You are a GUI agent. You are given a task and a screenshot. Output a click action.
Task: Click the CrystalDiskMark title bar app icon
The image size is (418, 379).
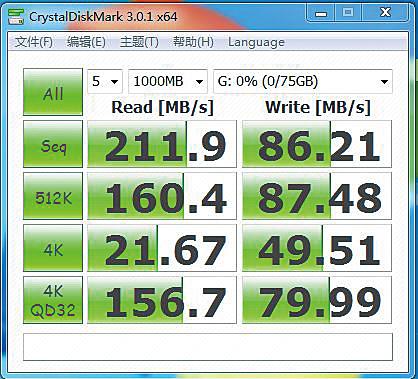point(16,16)
